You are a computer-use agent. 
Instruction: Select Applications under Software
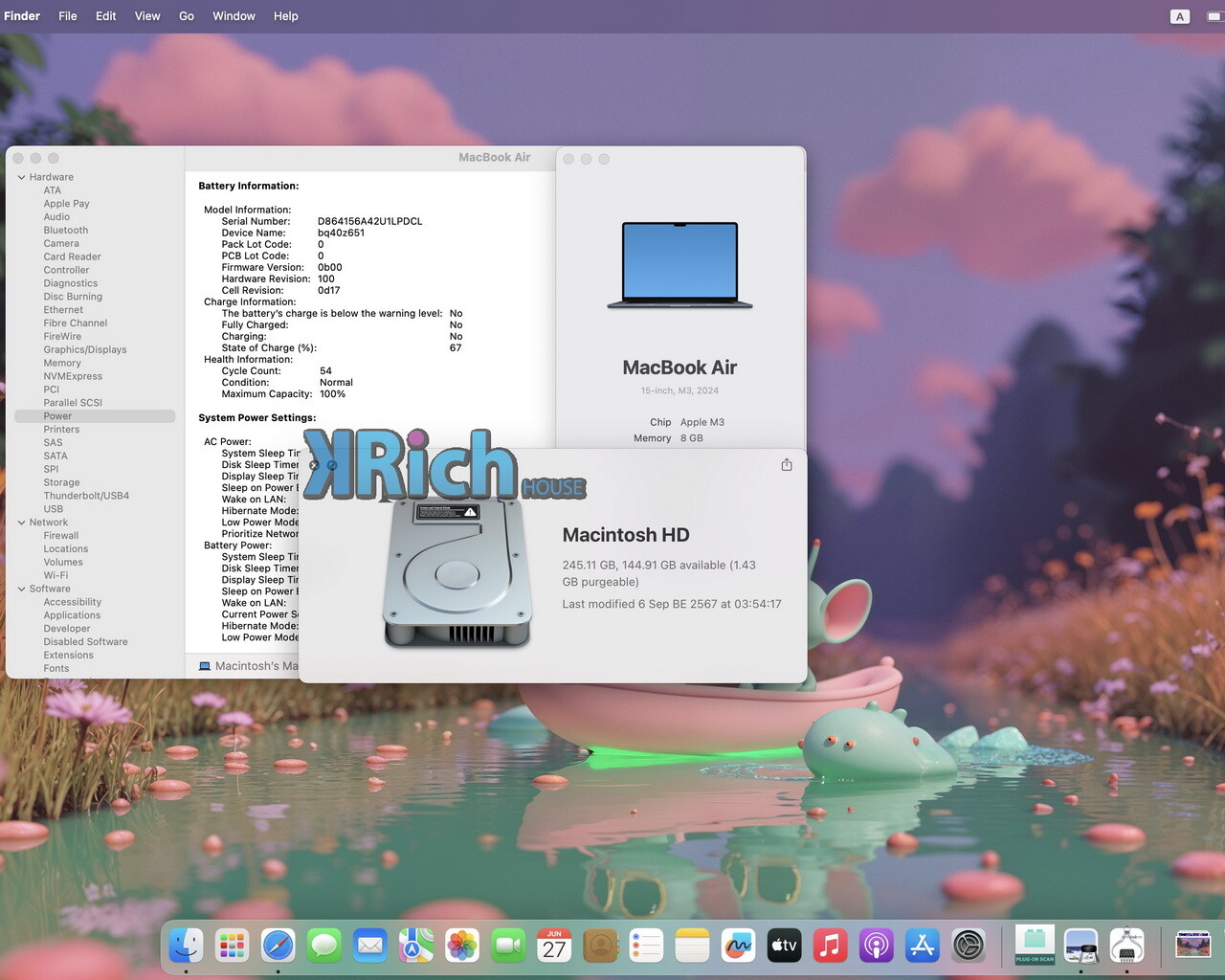(x=72, y=615)
